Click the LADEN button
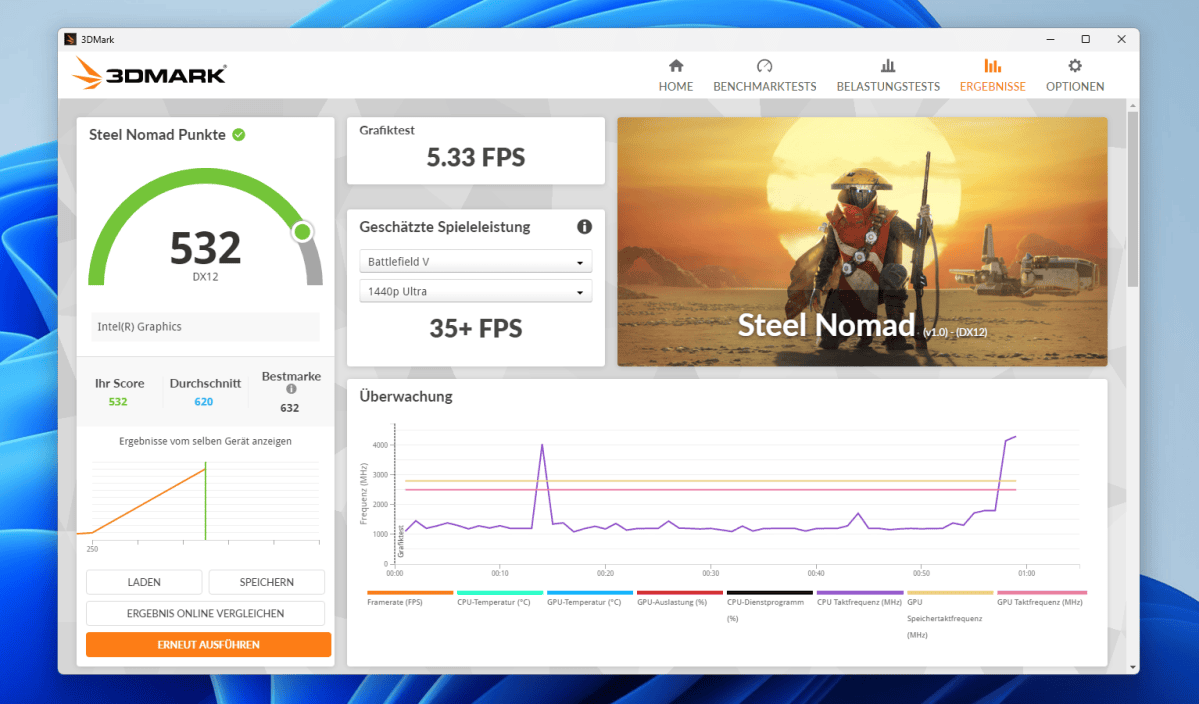This screenshot has width=1199, height=704. pos(144,582)
